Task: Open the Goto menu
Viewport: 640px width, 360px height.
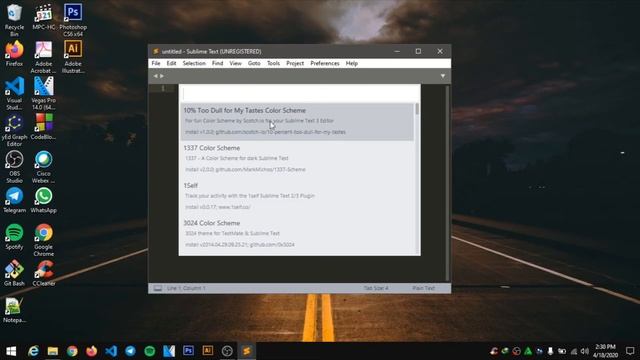Action: 254,63
